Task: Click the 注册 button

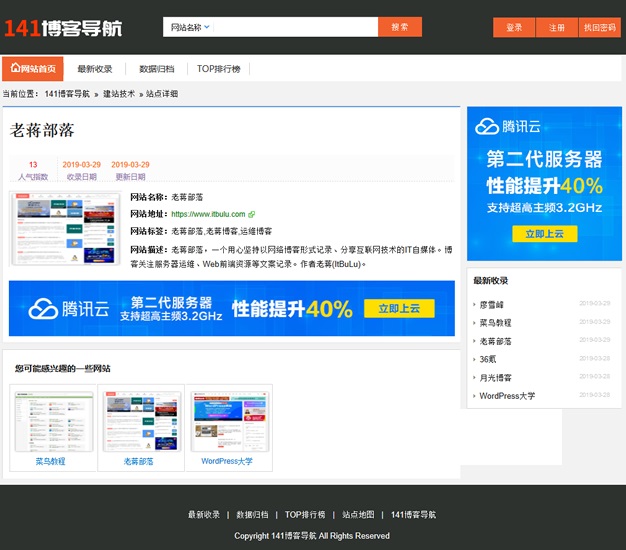Action: pos(557,28)
